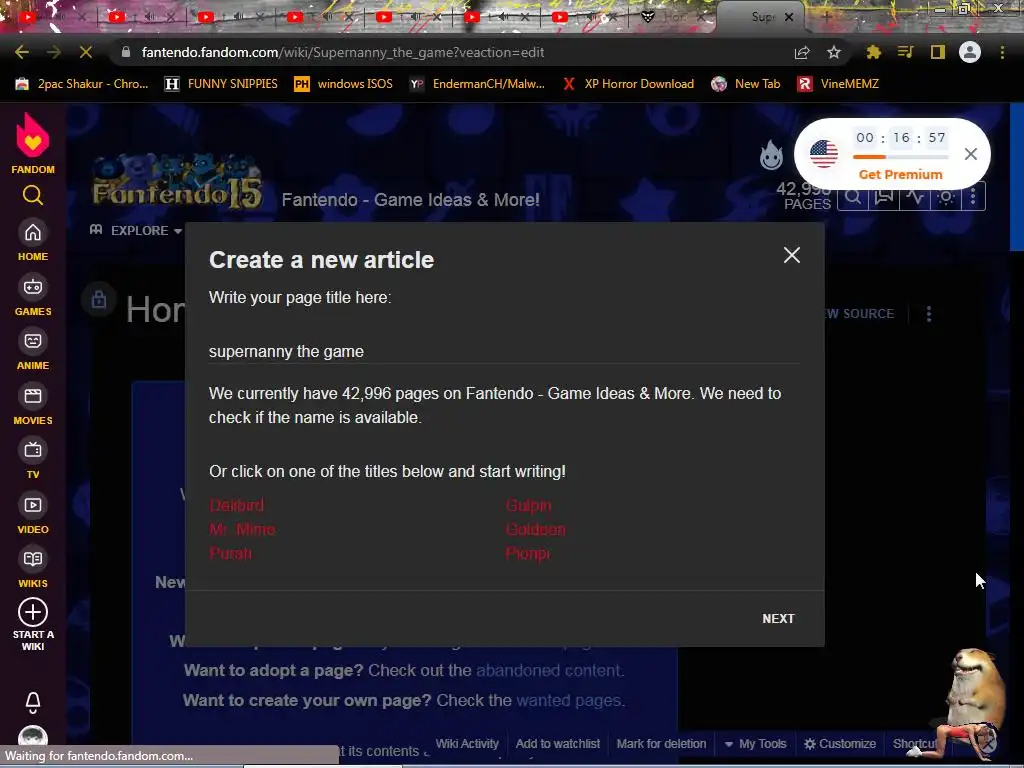Open the FUNNY SNIPPIES bookmark

coord(221,84)
